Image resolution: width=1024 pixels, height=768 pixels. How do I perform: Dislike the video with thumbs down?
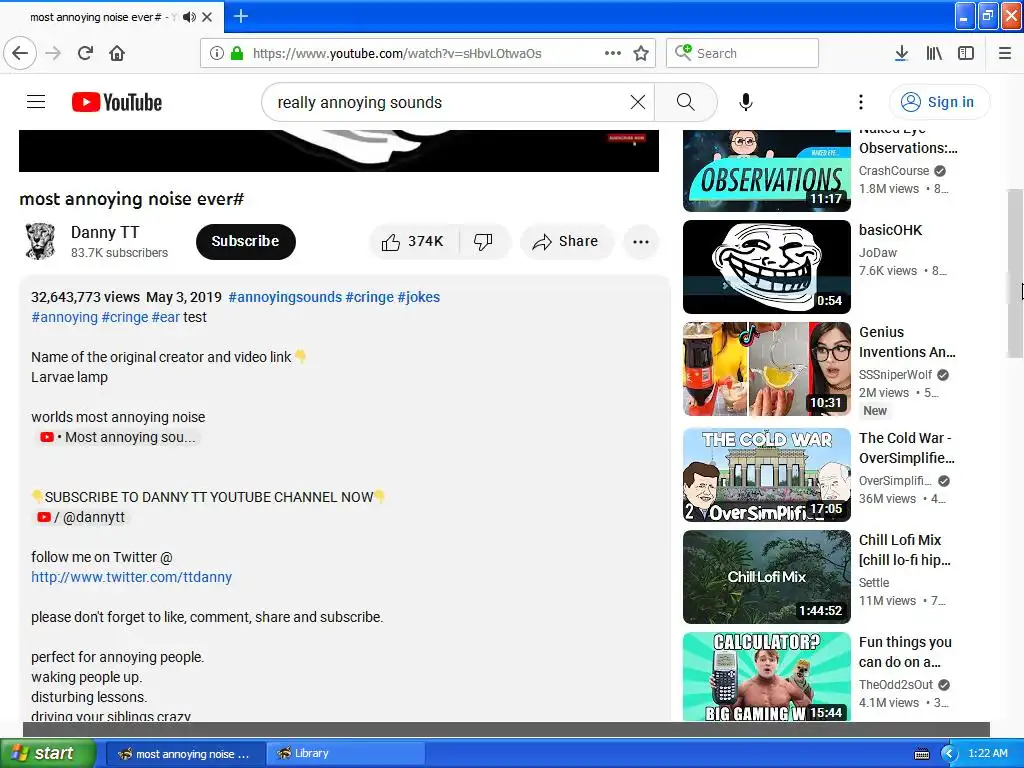tap(484, 242)
